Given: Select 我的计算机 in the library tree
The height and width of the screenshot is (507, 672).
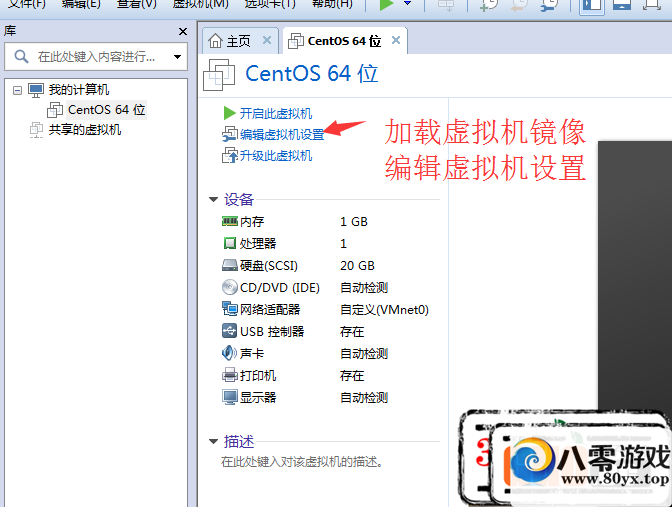Looking at the screenshot, I should [x=78, y=90].
